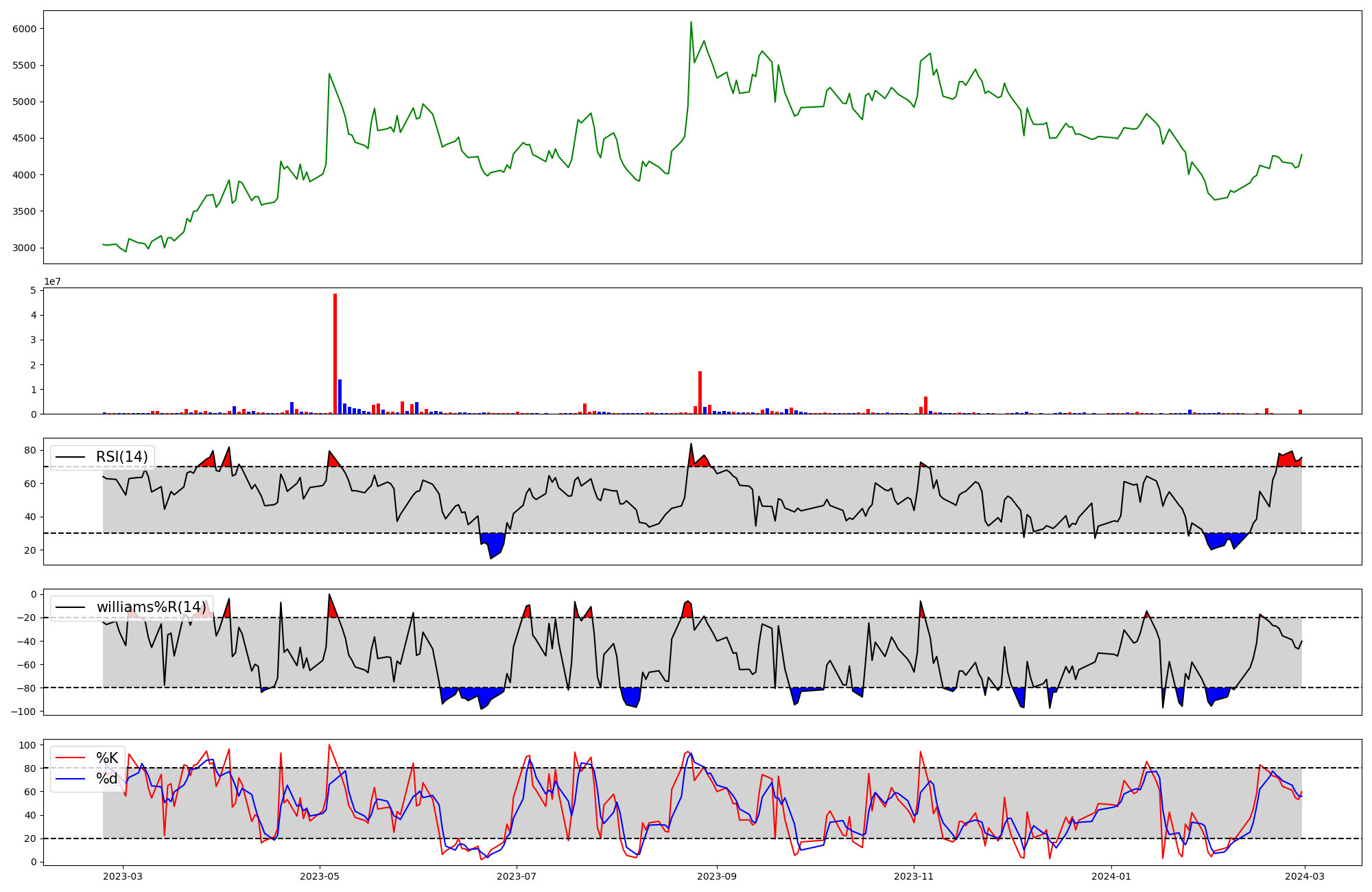Click the highest peak of the green price line
Image resolution: width=1372 pixels, height=892 pixels.
pyautogui.click(x=691, y=23)
